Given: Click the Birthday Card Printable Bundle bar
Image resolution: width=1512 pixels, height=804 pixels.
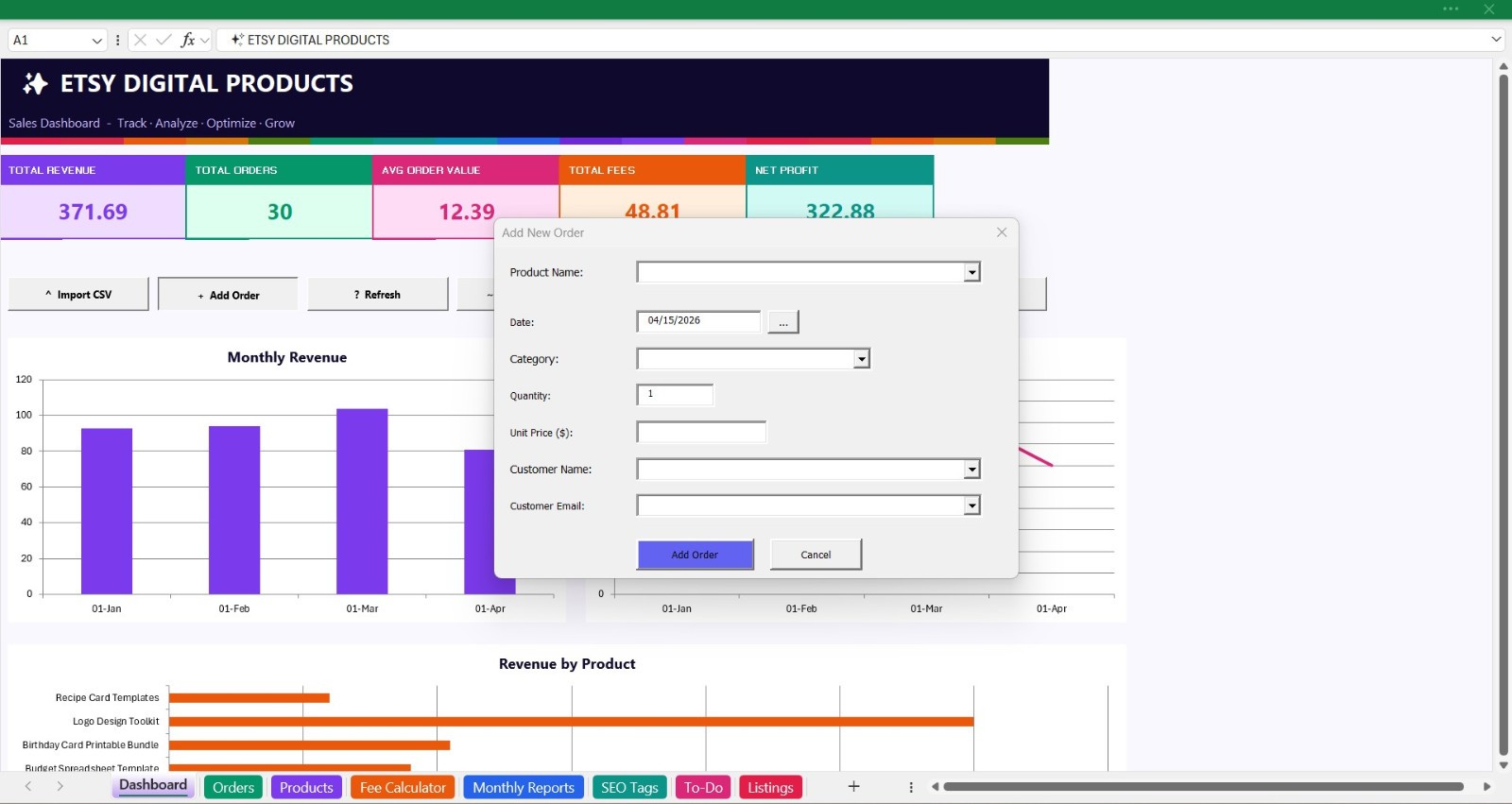Looking at the screenshot, I should [x=309, y=745].
